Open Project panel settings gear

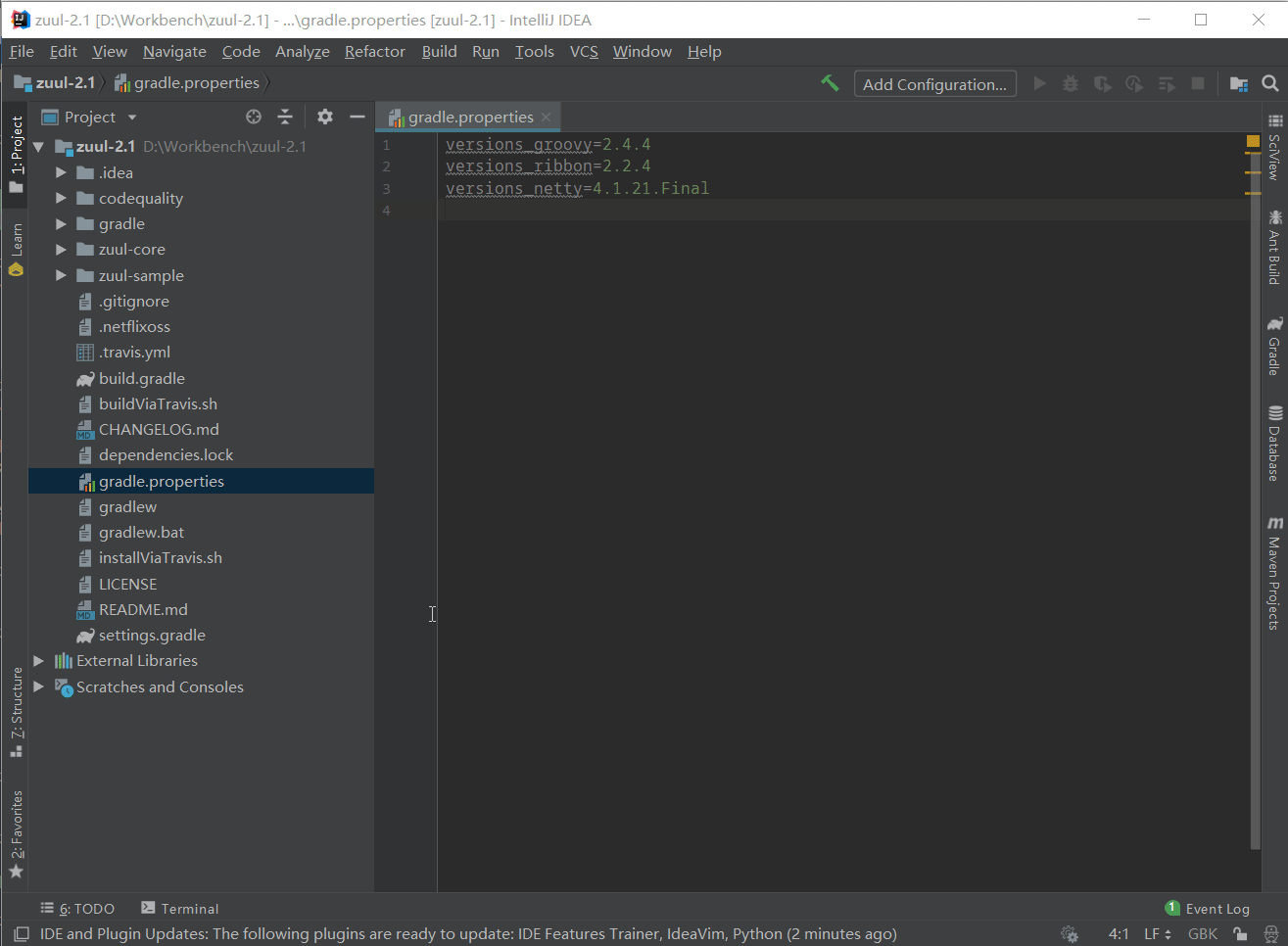pyautogui.click(x=325, y=117)
